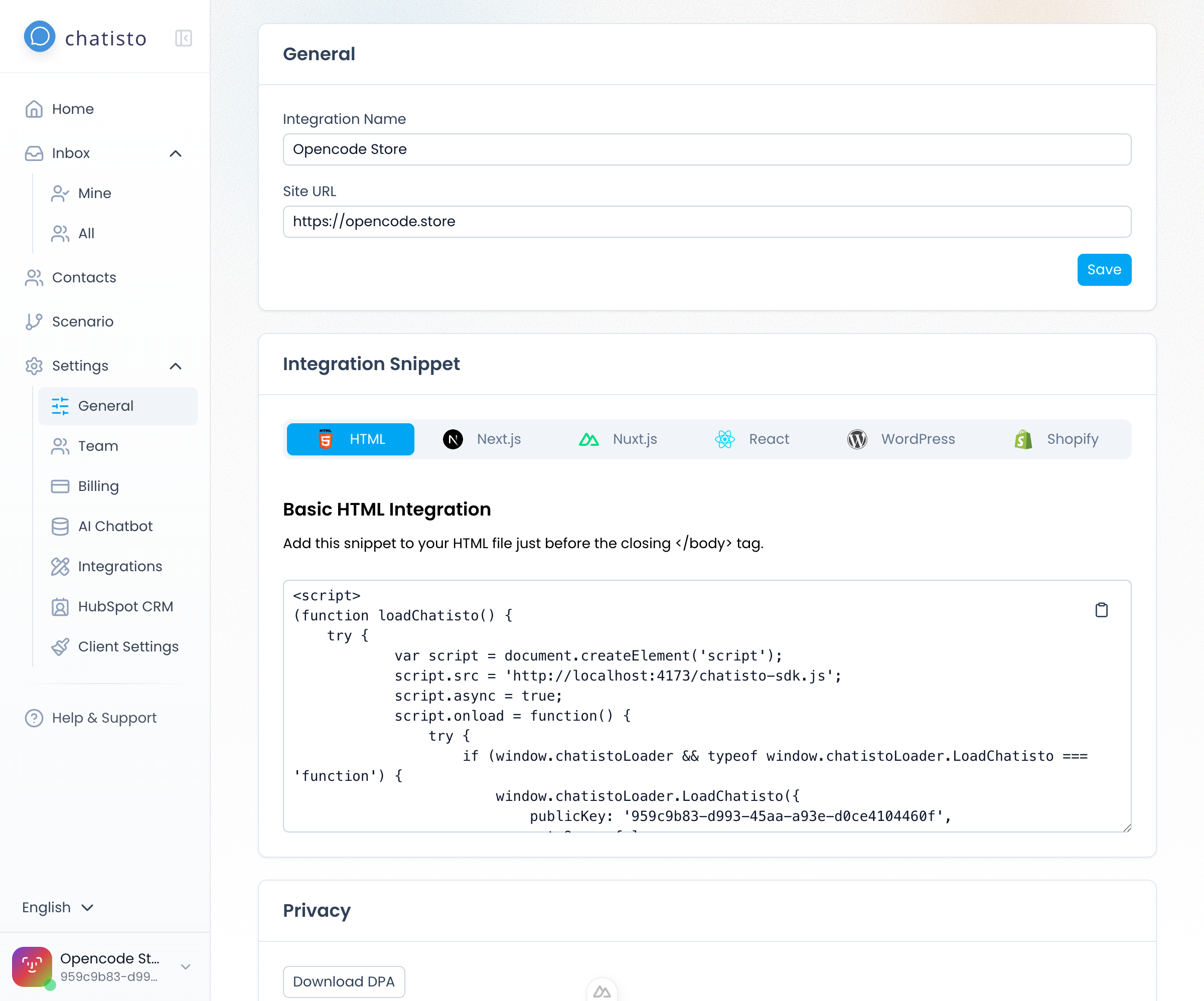Image resolution: width=1204 pixels, height=1001 pixels.
Task: Open Client Settings page
Action: 128,647
